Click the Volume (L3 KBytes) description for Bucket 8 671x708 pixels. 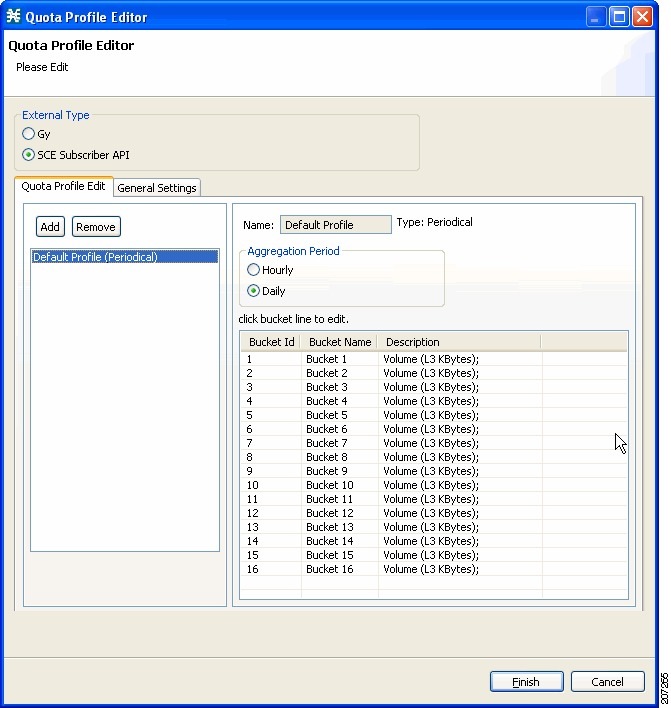(460, 457)
